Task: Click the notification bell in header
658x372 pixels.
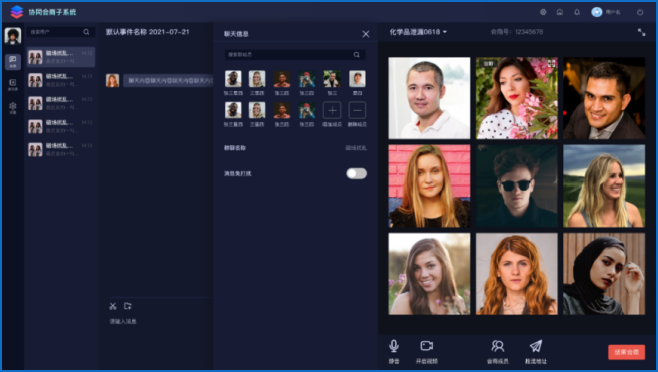Action: tap(577, 12)
